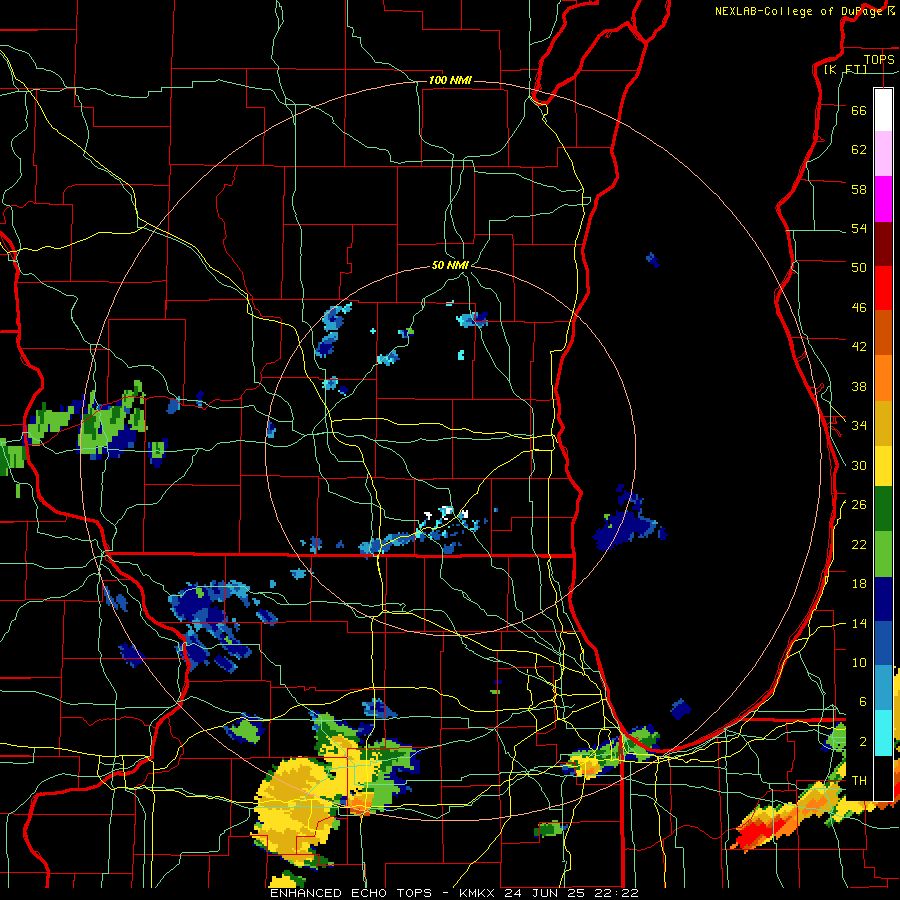Click the 14 value on the legend

tap(859, 623)
